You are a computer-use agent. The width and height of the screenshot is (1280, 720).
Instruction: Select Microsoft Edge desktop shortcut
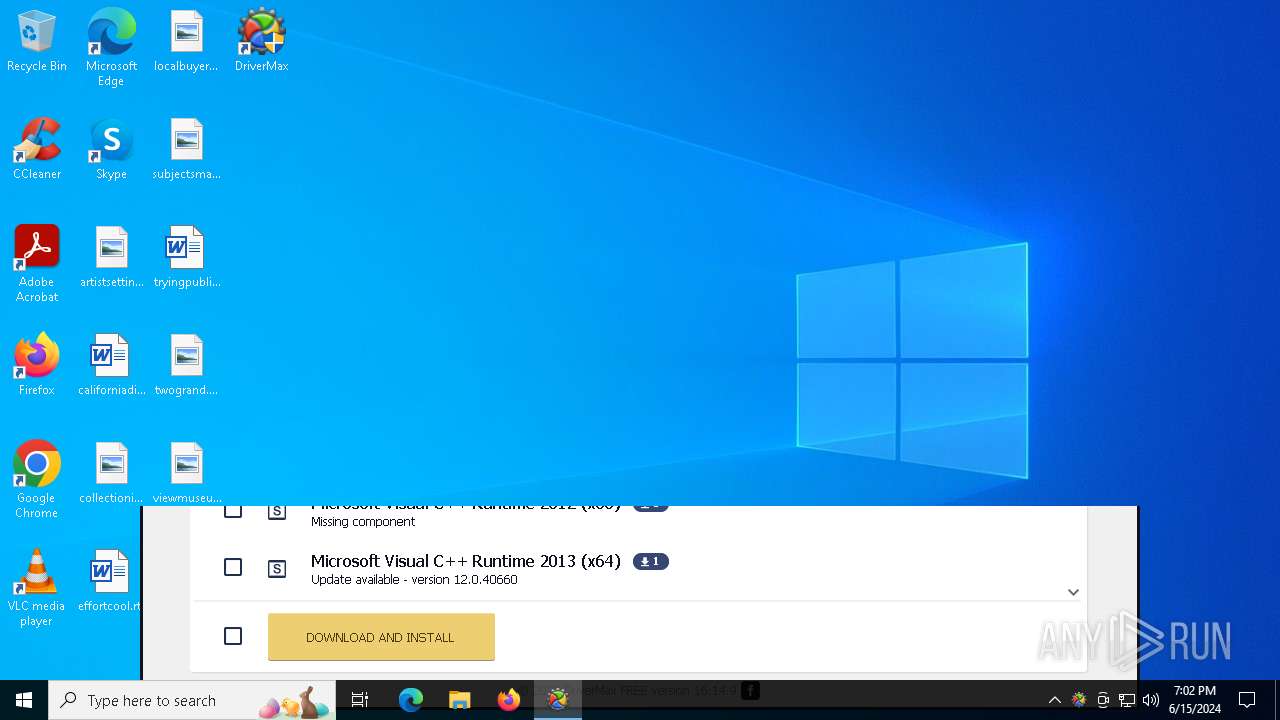(x=111, y=48)
